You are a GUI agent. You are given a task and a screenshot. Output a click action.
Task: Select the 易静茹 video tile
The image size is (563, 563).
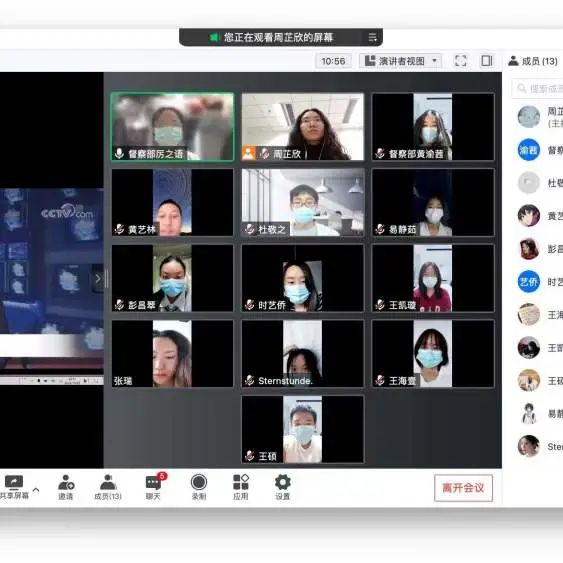(x=433, y=203)
